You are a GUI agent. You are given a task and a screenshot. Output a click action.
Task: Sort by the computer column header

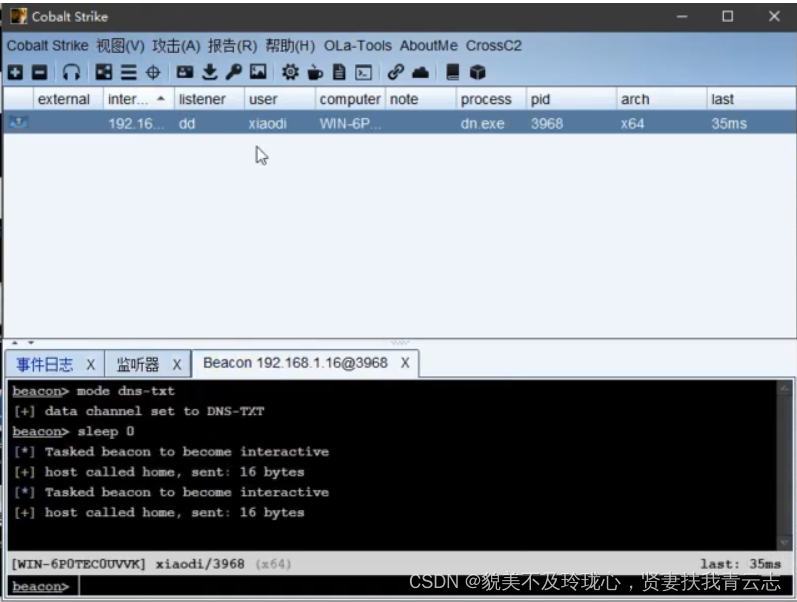click(x=350, y=99)
